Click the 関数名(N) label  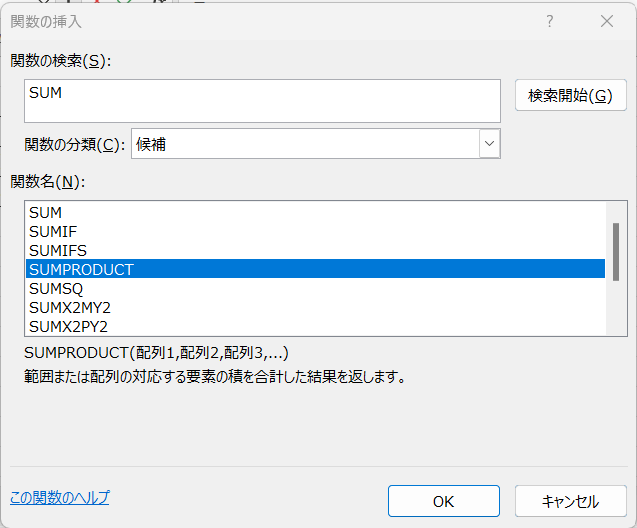(x=47, y=181)
